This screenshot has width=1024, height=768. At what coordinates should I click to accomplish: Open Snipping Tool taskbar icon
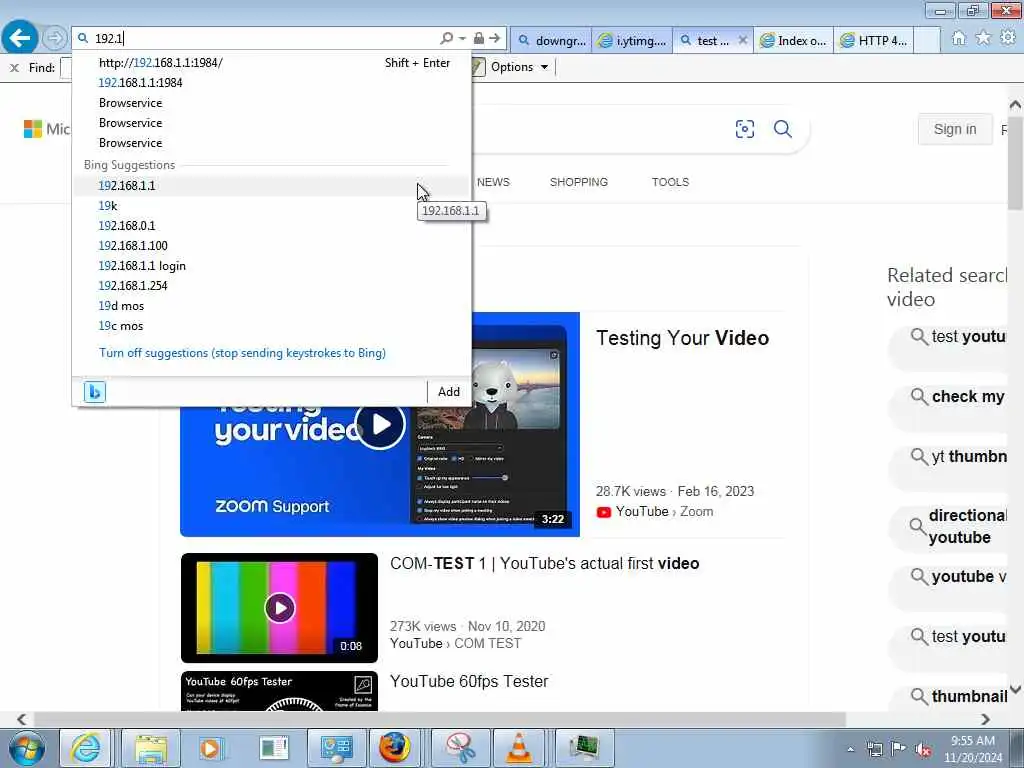click(461, 748)
